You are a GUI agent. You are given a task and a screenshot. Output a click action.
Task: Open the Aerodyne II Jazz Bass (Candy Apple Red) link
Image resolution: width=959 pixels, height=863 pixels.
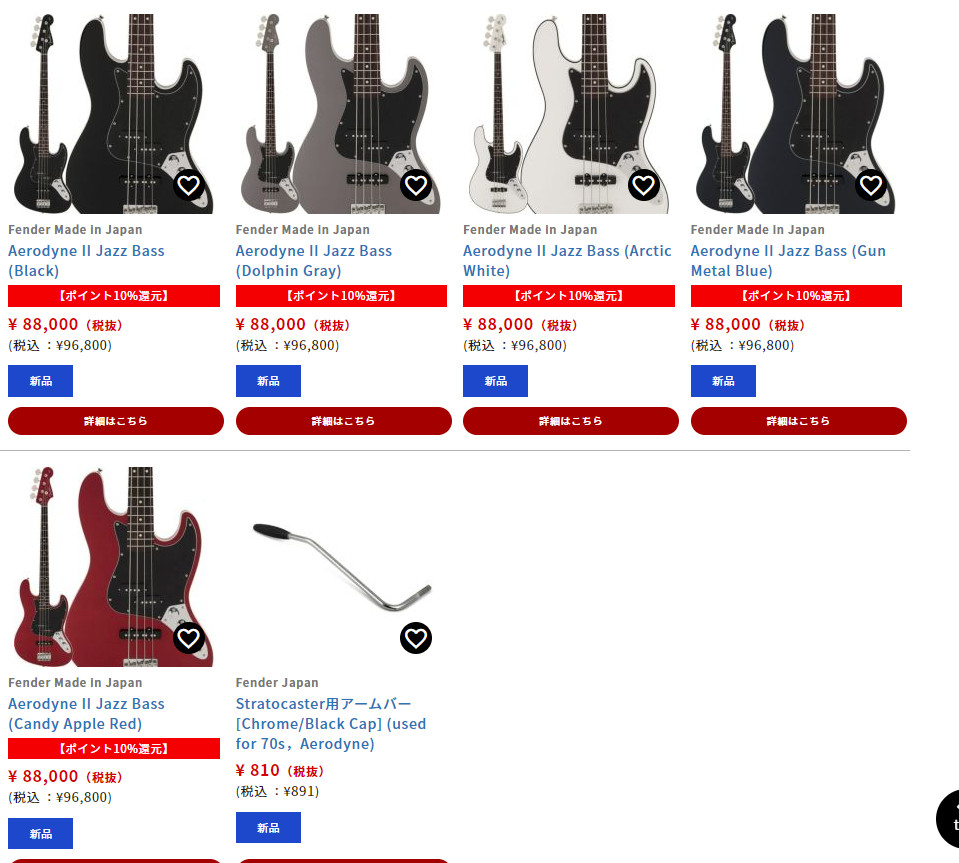pos(86,714)
